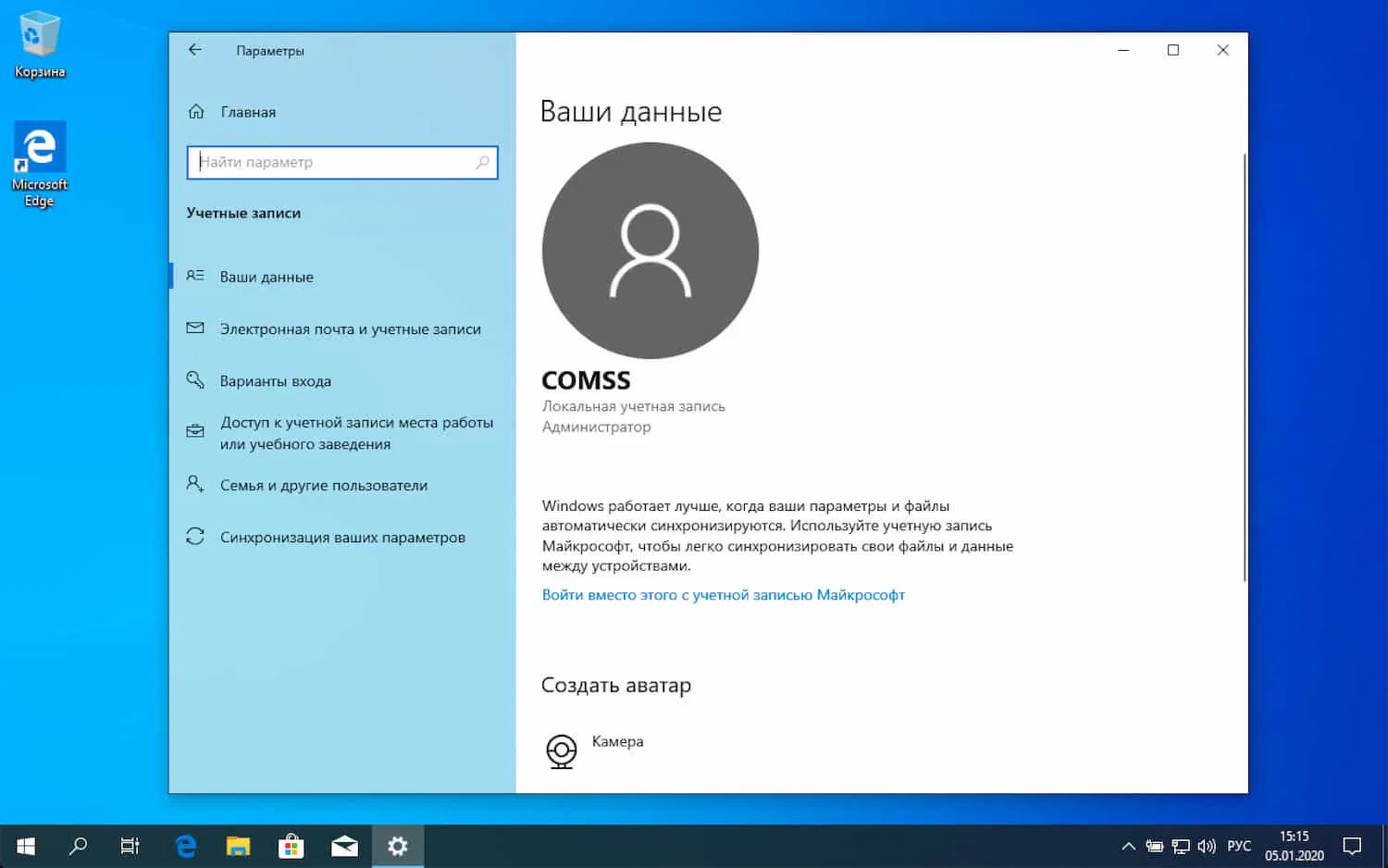Image resolution: width=1388 pixels, height=868 pixels.
Task: Click the Локальная учетная запись text
Action: tap(634, 406)
